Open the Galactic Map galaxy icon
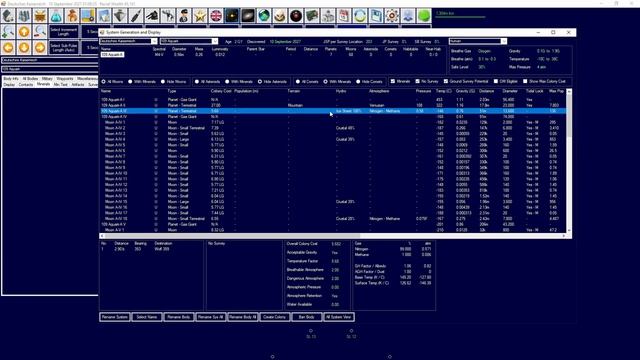Viewport: 640px width, 360px height. [248, 16]
